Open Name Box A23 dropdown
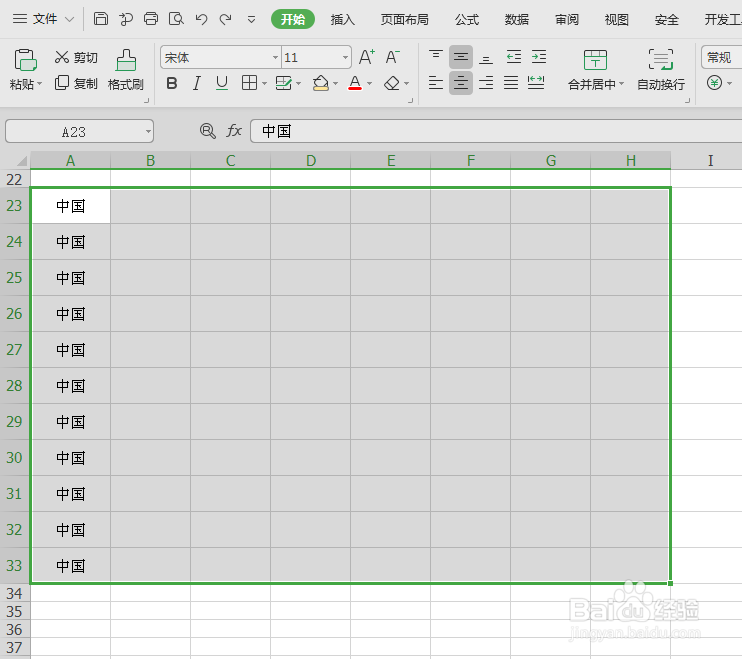The image size is (742, 659). click(x=148, y=132)
